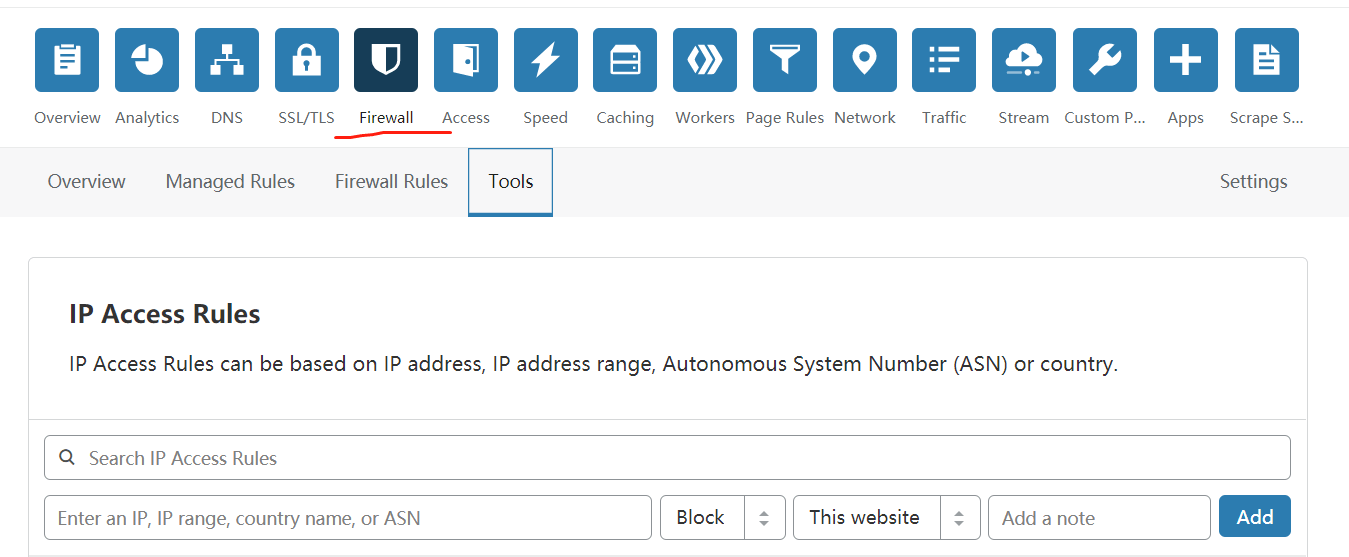
Task: Open the Access door icon
Action: tap(466, 60)
